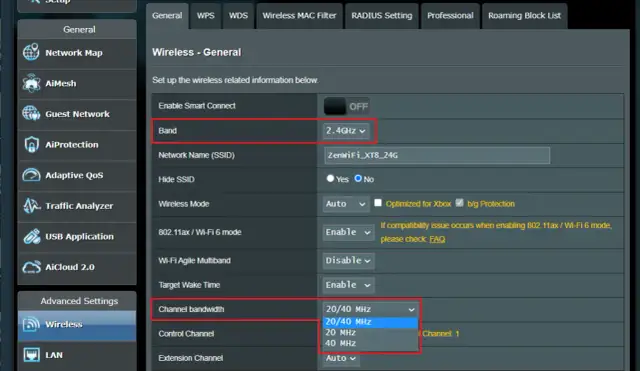This screenshot has height=371, width=640.
Task: Click the Control Channel label
Action: [x=186, y=334]
